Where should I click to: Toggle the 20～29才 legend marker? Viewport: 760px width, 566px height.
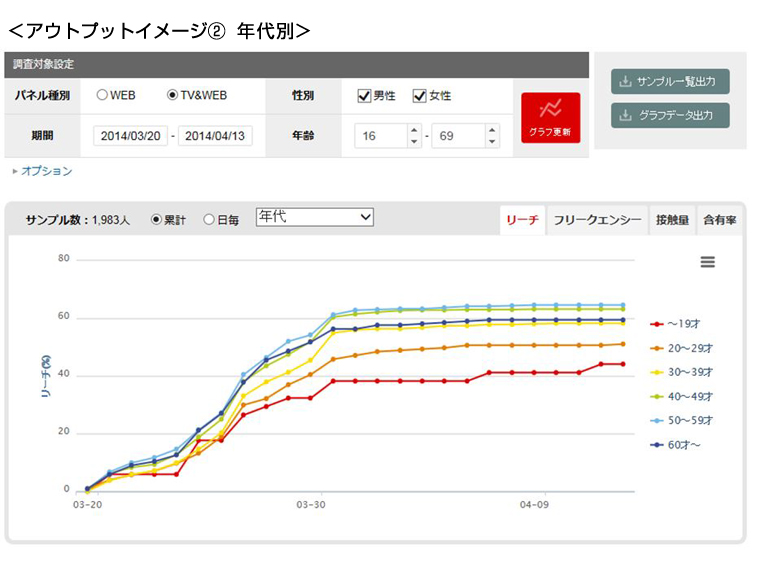(x=657, y=348)
